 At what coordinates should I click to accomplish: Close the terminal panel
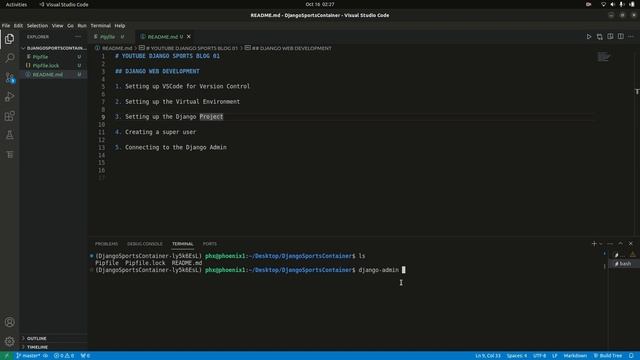point(631,244)
